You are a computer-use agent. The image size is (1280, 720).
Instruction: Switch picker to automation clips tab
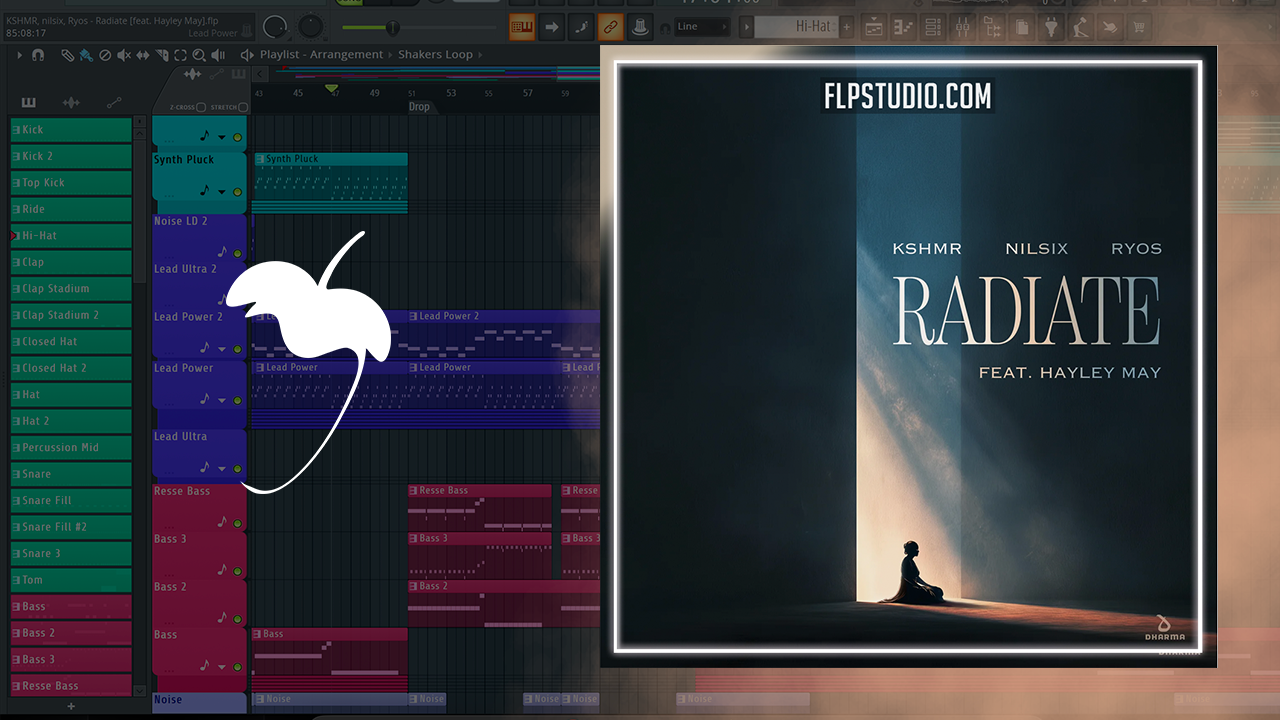[x=114, y=102]
